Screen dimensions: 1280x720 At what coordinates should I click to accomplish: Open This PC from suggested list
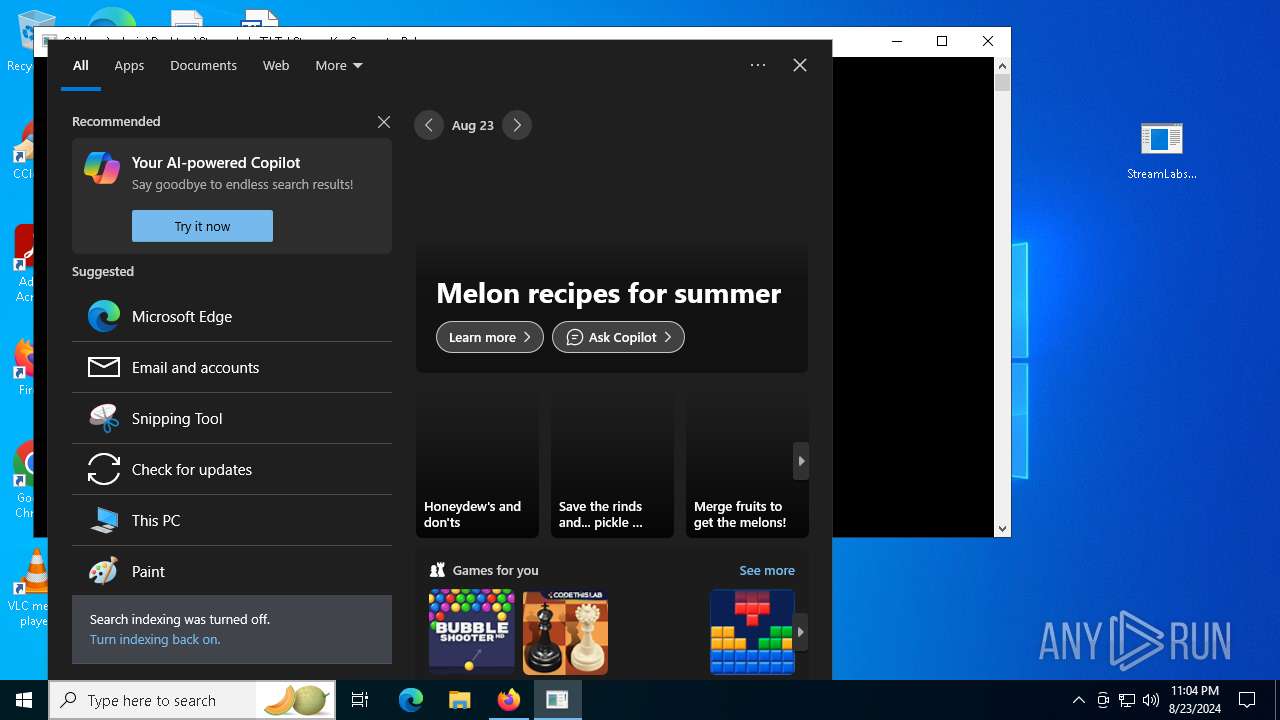click(232, 520)
